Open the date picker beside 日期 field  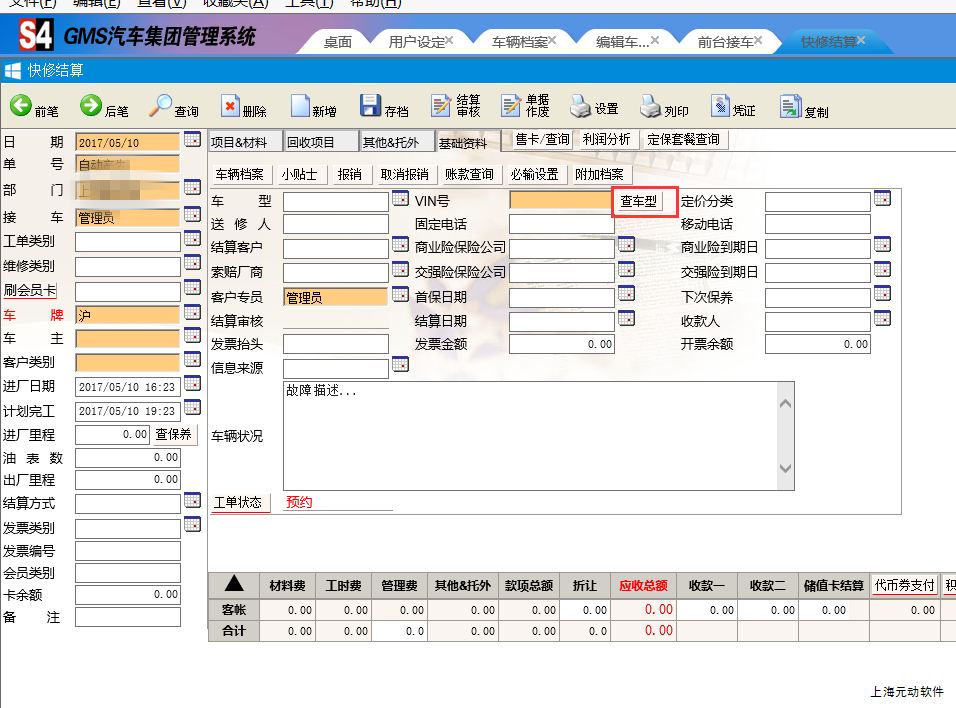[x=192, y=140]
